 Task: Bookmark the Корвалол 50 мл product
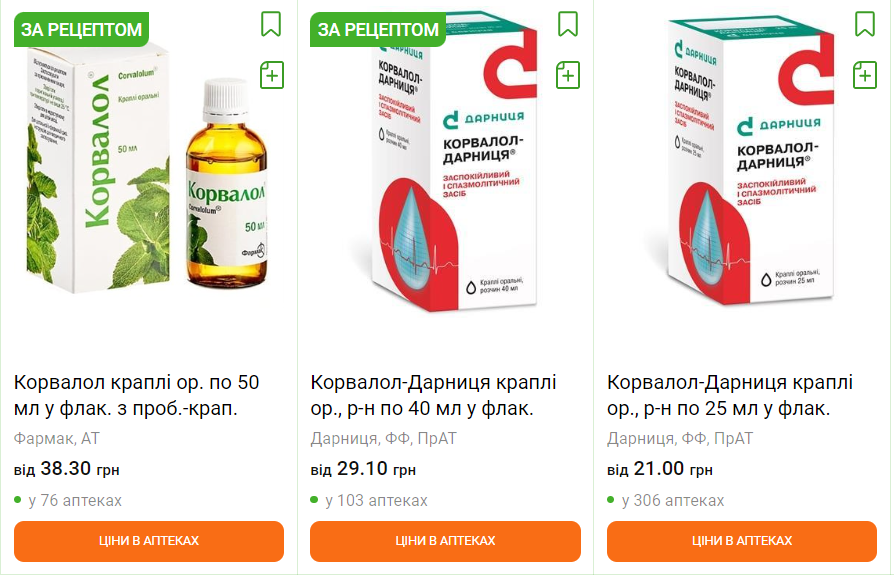click(x=271, y=24)
